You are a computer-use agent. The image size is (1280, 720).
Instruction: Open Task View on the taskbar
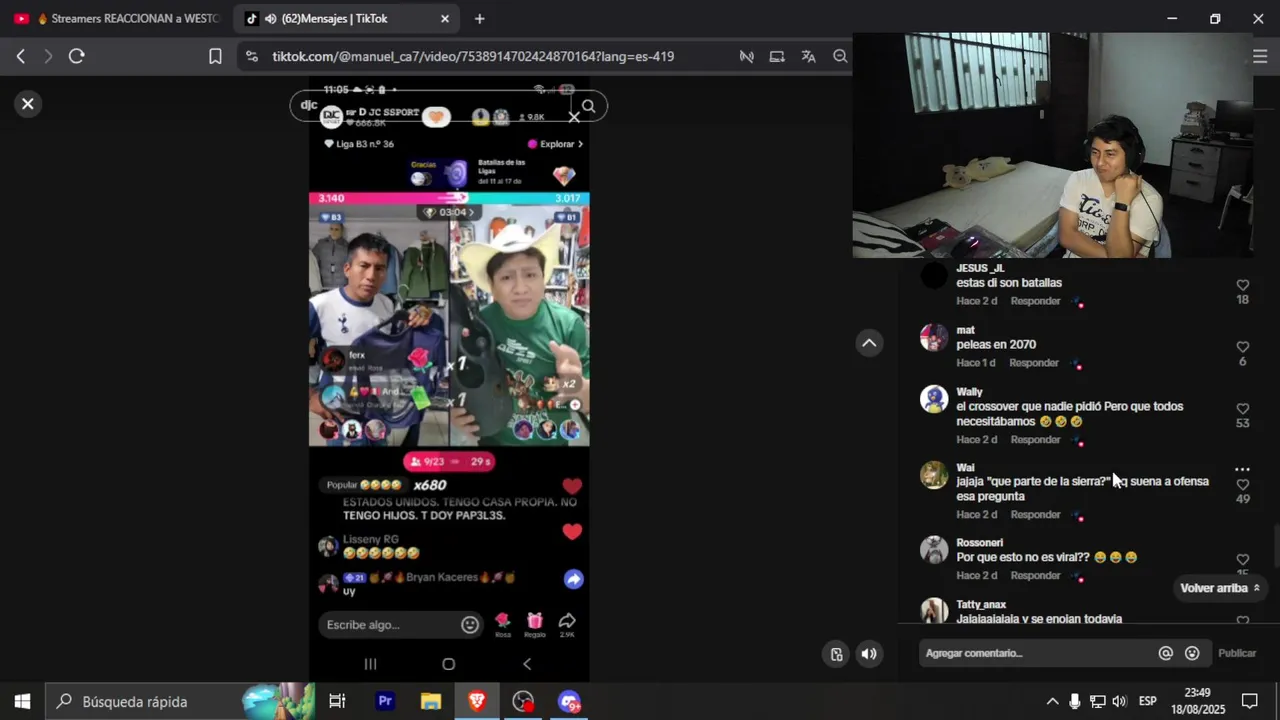(337, 701)
